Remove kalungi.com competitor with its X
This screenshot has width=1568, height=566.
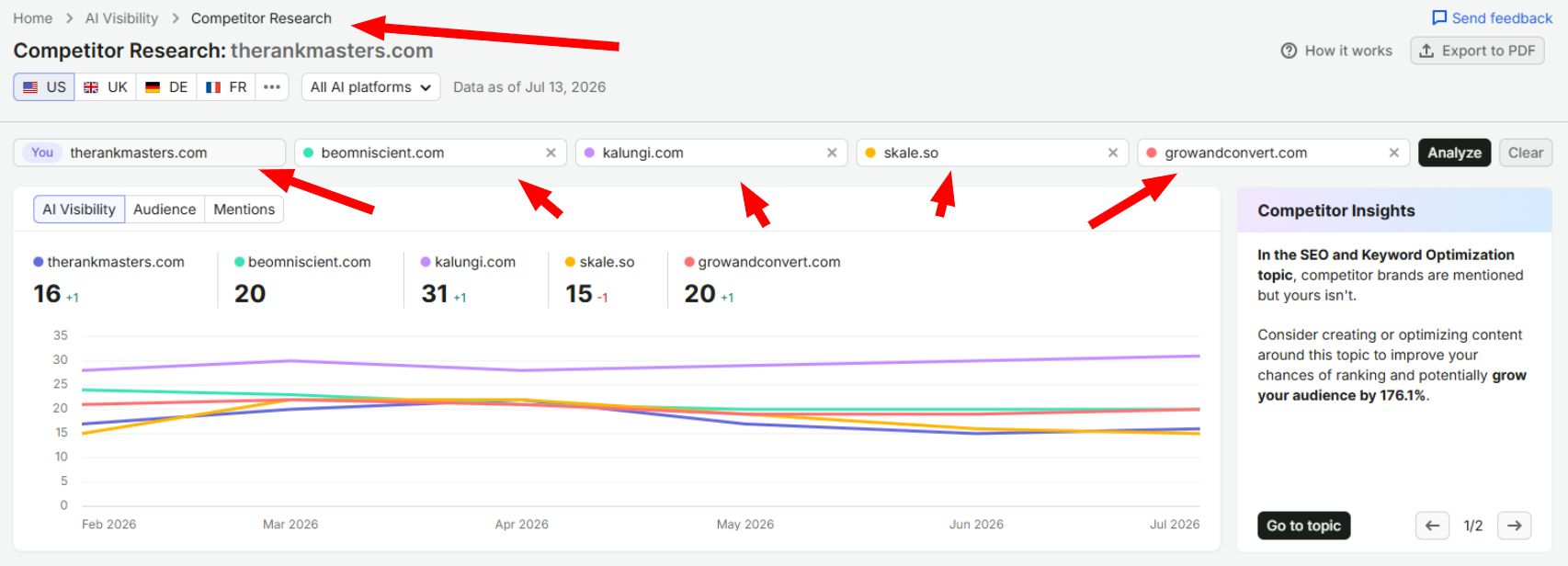click(x=832, y=153)
